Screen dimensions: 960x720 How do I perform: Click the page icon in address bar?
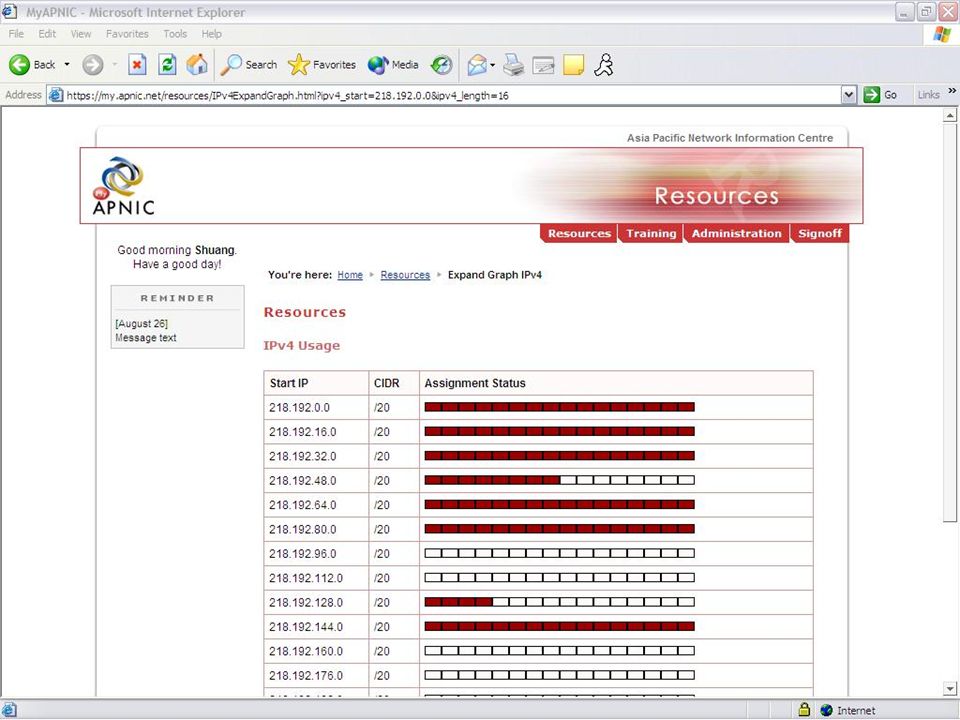[56, 95]
